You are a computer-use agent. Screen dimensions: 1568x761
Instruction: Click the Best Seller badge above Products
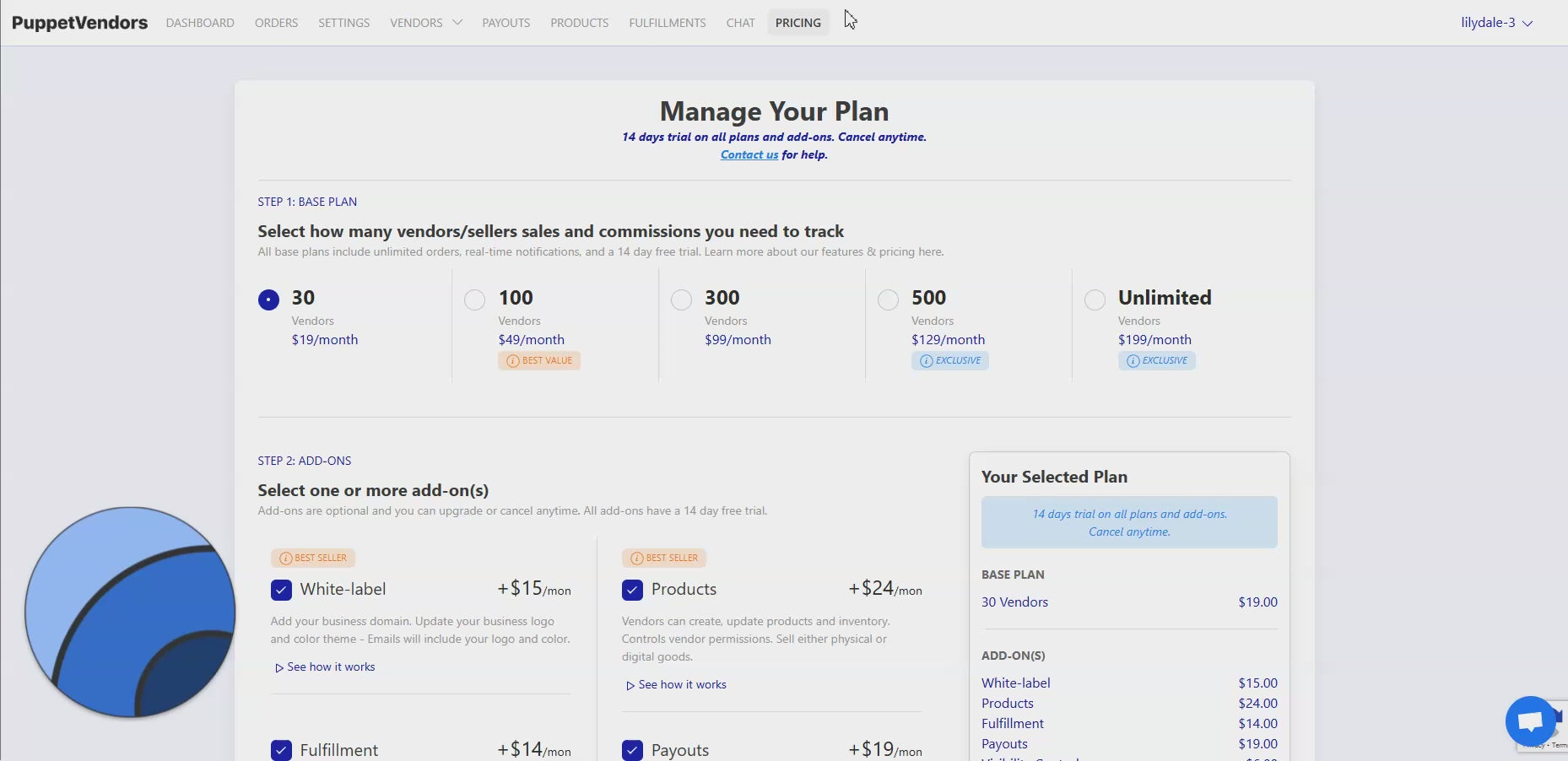tap(664, 558)
